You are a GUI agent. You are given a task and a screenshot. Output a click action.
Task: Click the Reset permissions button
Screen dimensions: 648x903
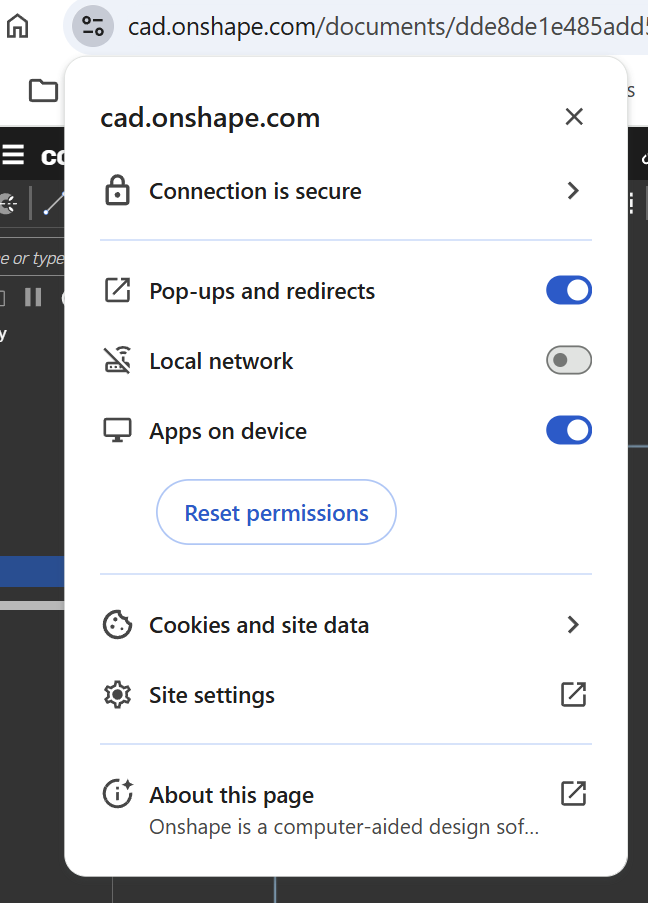[276, 513]
